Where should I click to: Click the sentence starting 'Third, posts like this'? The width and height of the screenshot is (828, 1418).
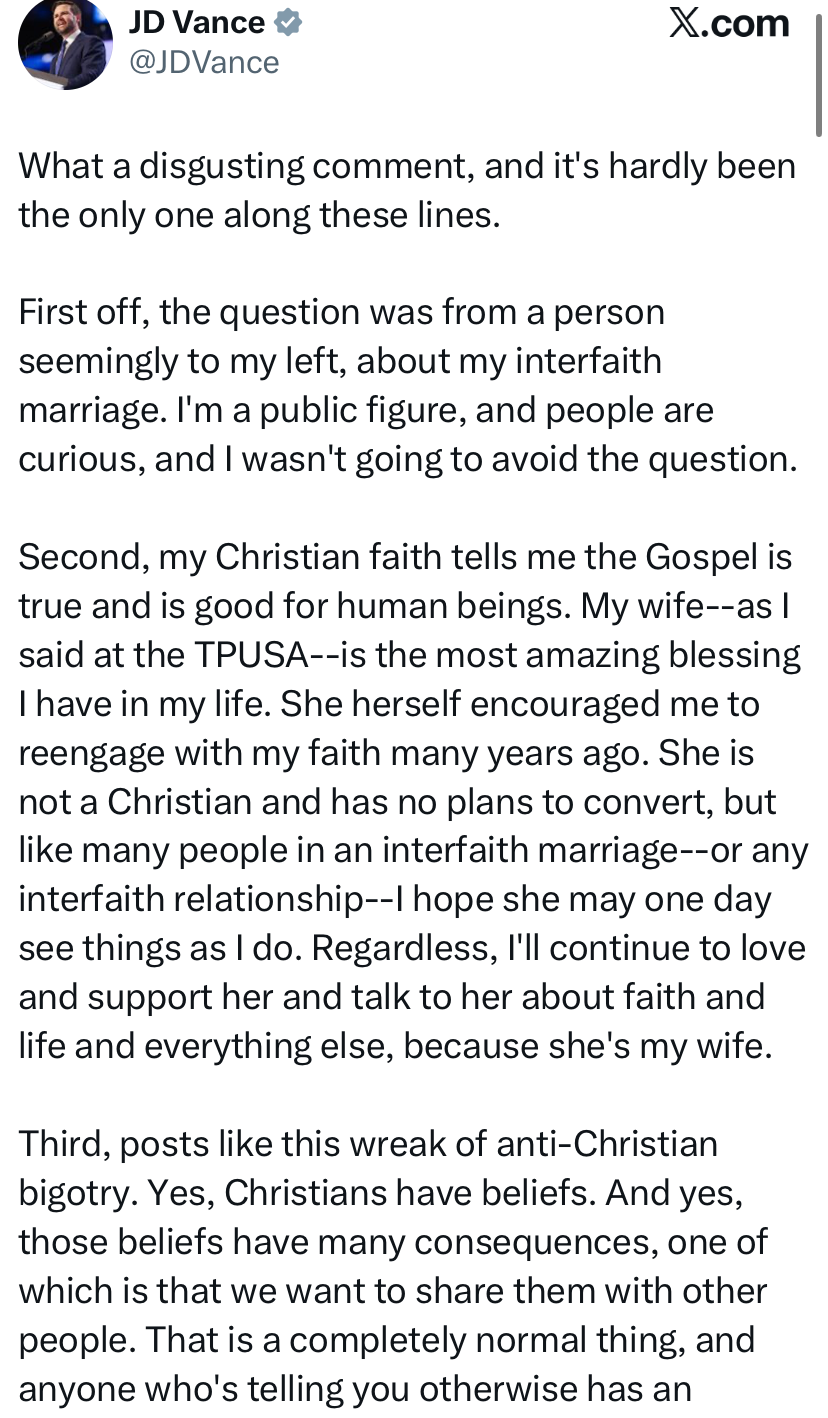click(x=368, y=1143)
